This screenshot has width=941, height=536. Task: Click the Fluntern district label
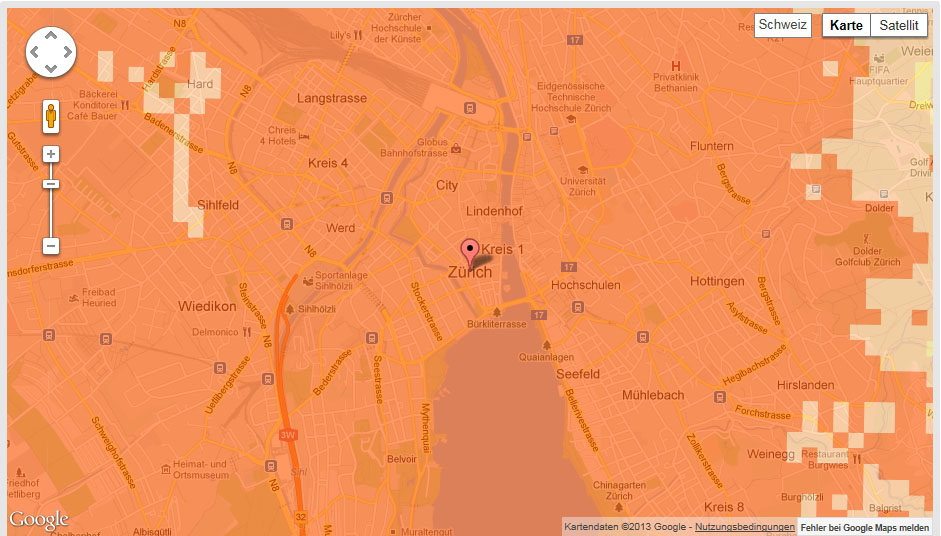pos(712,146)
